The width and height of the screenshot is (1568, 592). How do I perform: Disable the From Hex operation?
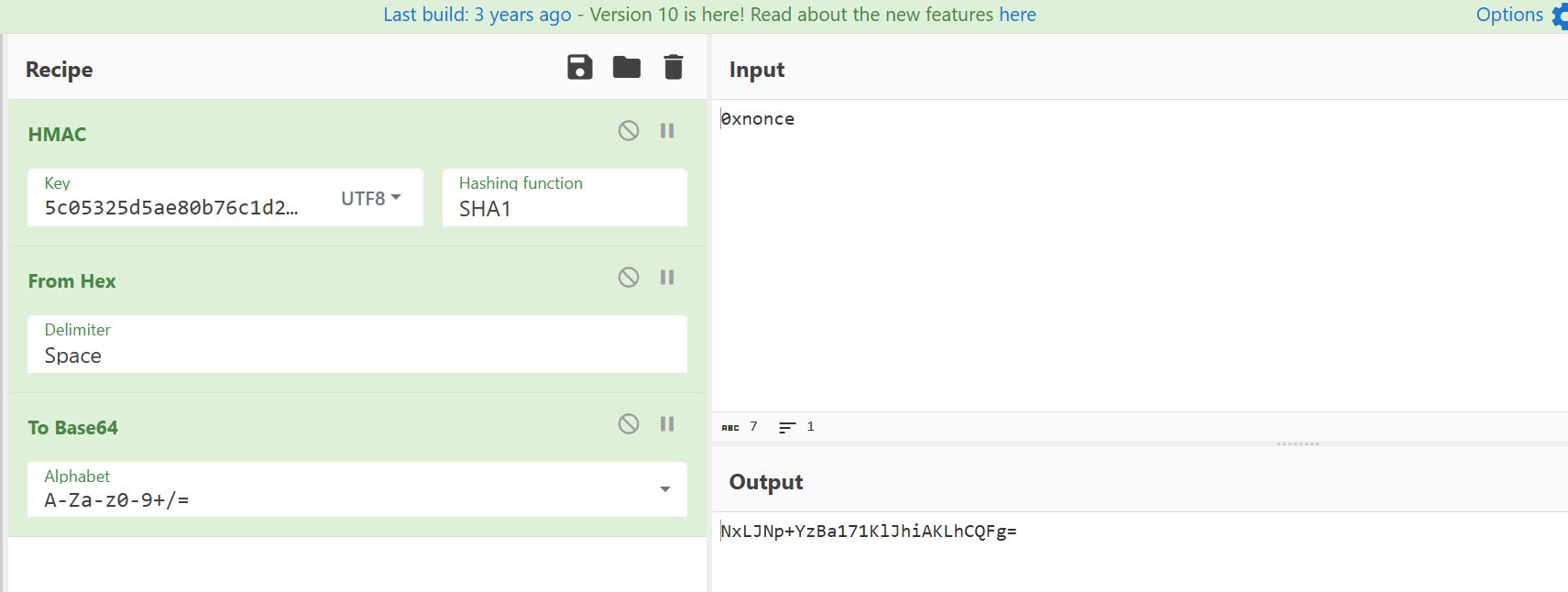(629, 278)
